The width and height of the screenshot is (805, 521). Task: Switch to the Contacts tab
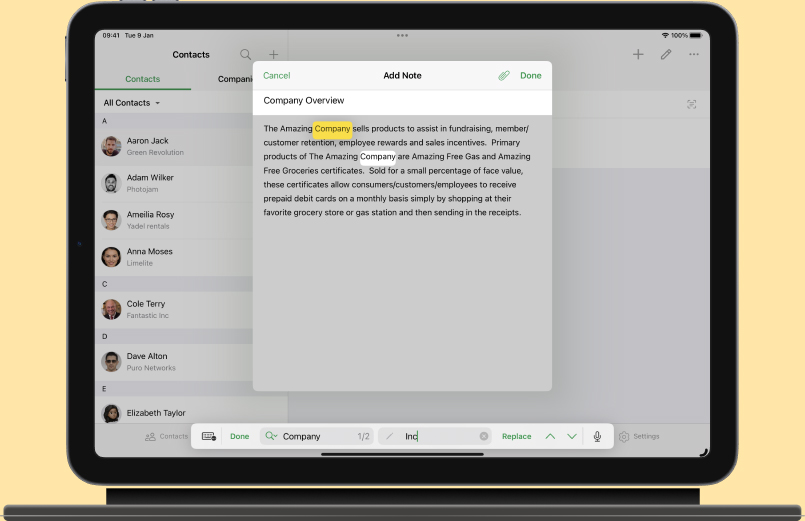(142, 79)
